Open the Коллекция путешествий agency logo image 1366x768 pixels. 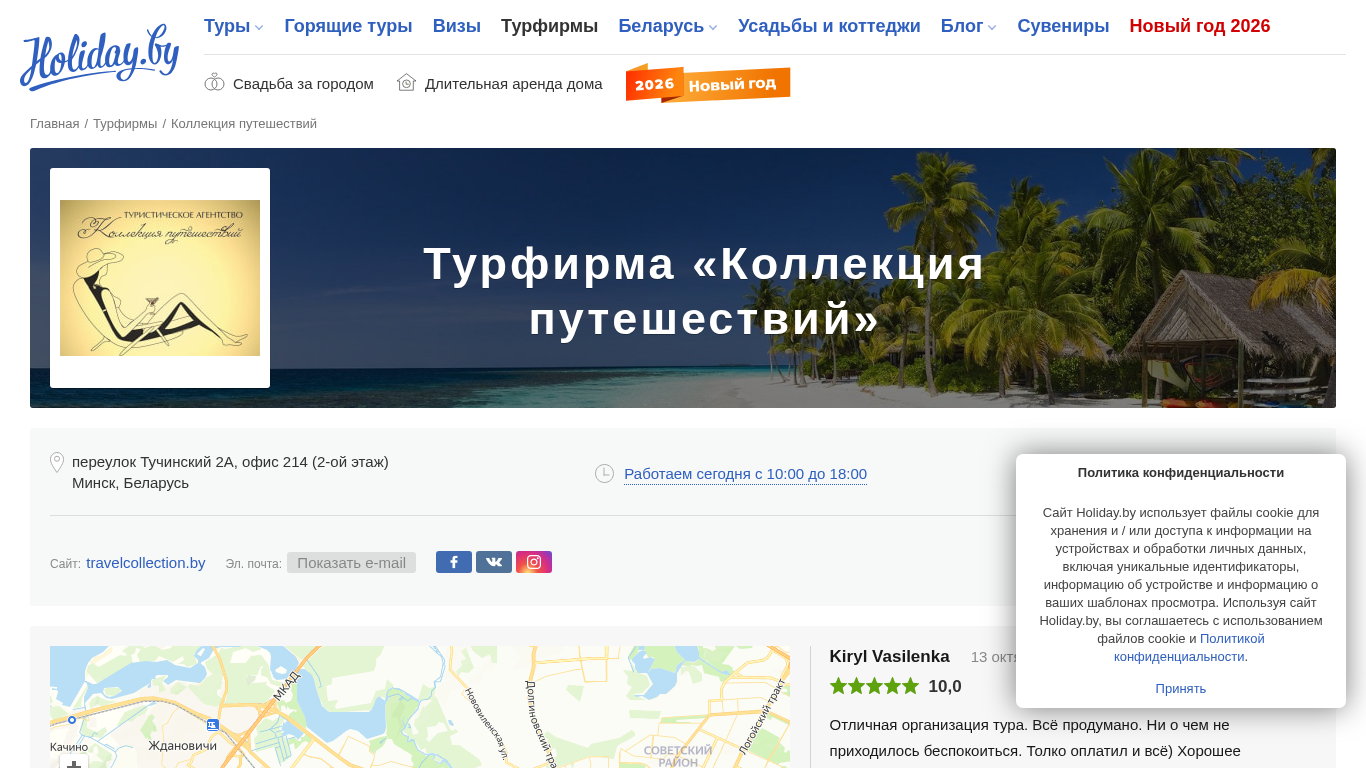[x=160, y=278]
